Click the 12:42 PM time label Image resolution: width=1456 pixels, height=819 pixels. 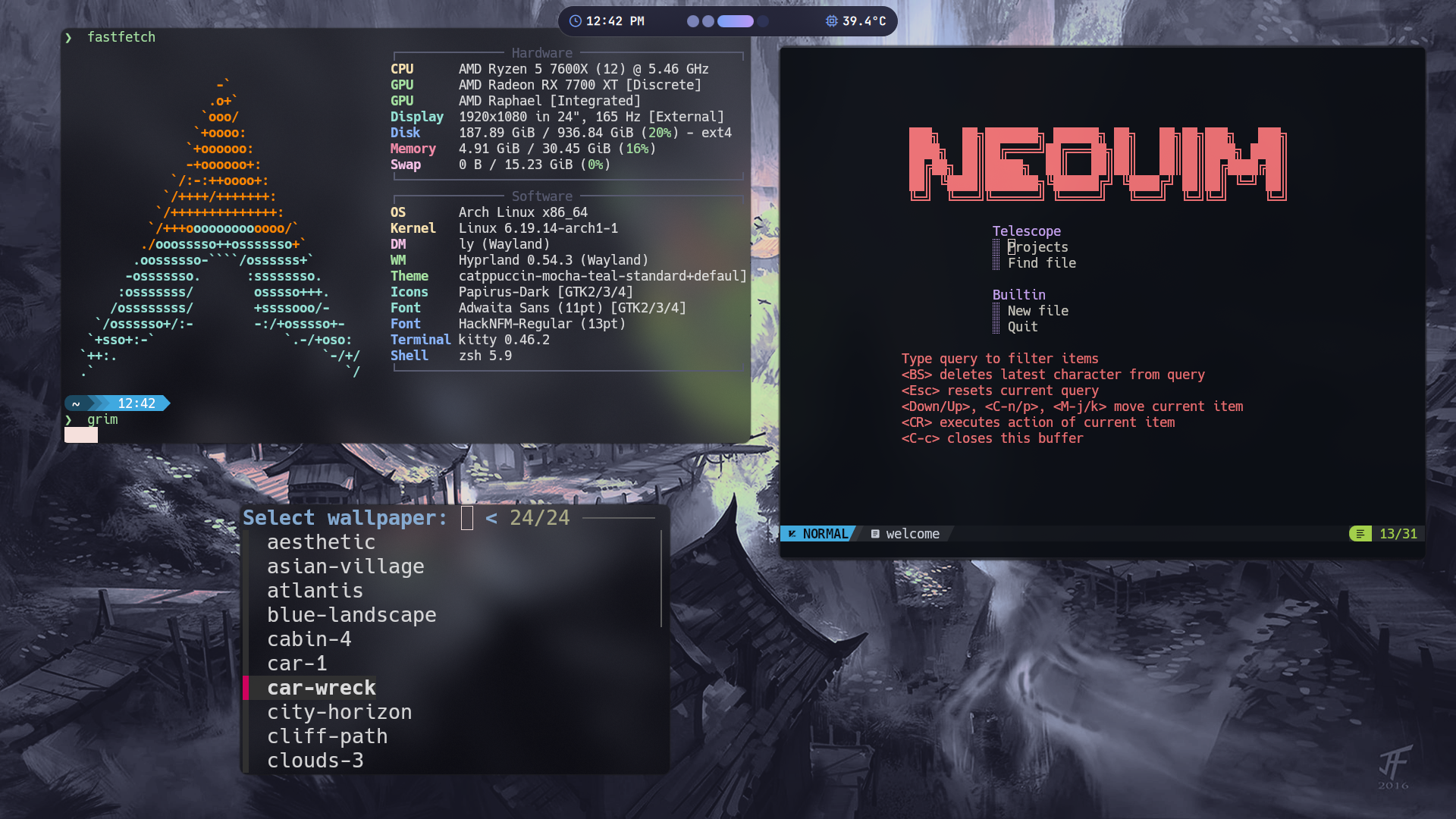(x=615, y=21)
